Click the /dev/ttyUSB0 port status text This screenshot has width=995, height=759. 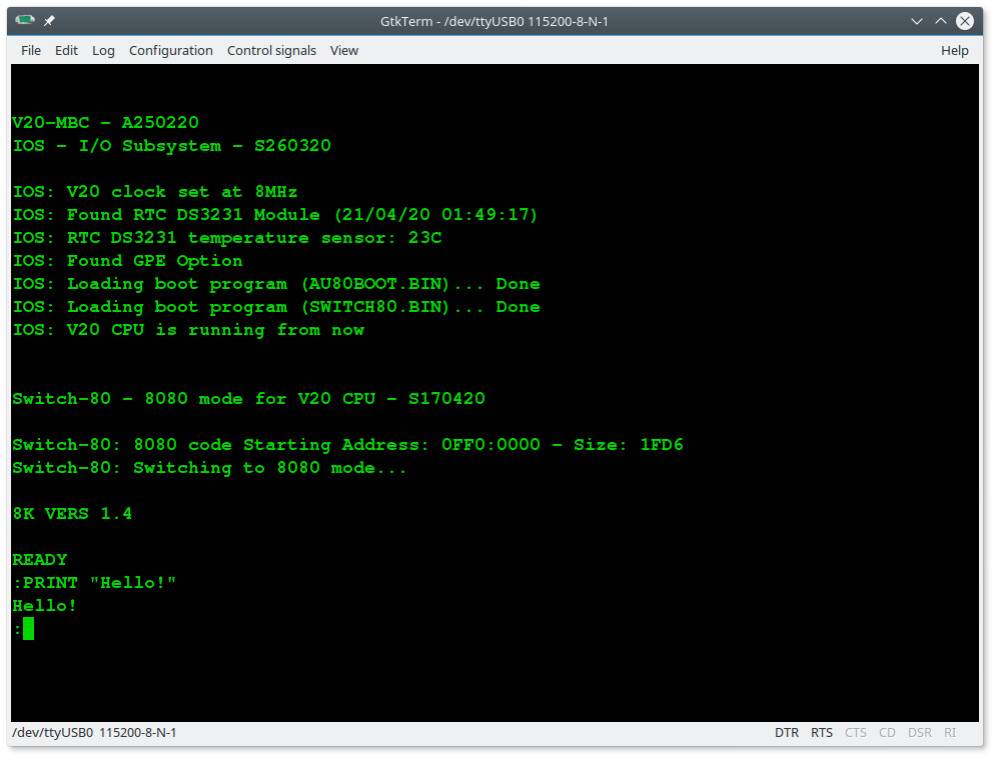click(x=93, y=733)
